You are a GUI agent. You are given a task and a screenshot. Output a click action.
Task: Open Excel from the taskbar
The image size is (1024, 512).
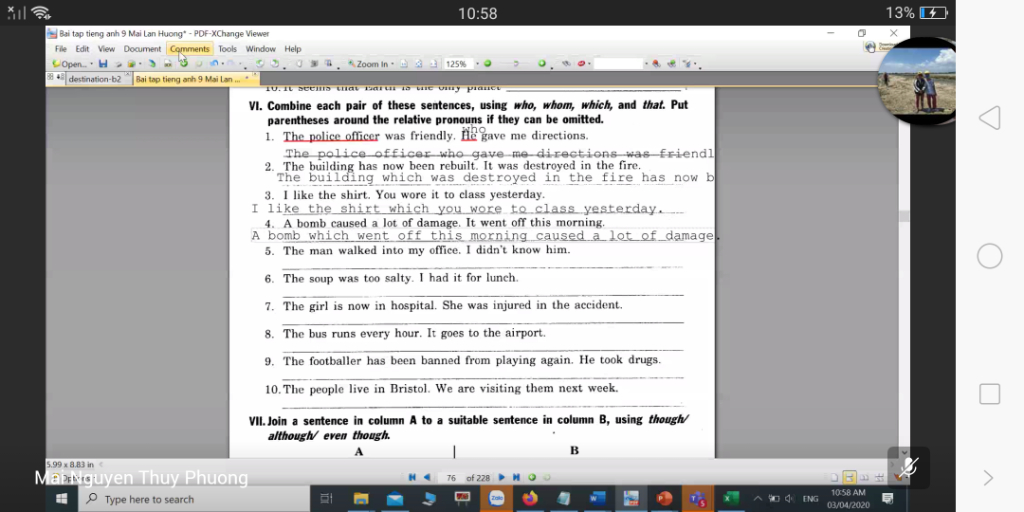[x=731, y=499]
